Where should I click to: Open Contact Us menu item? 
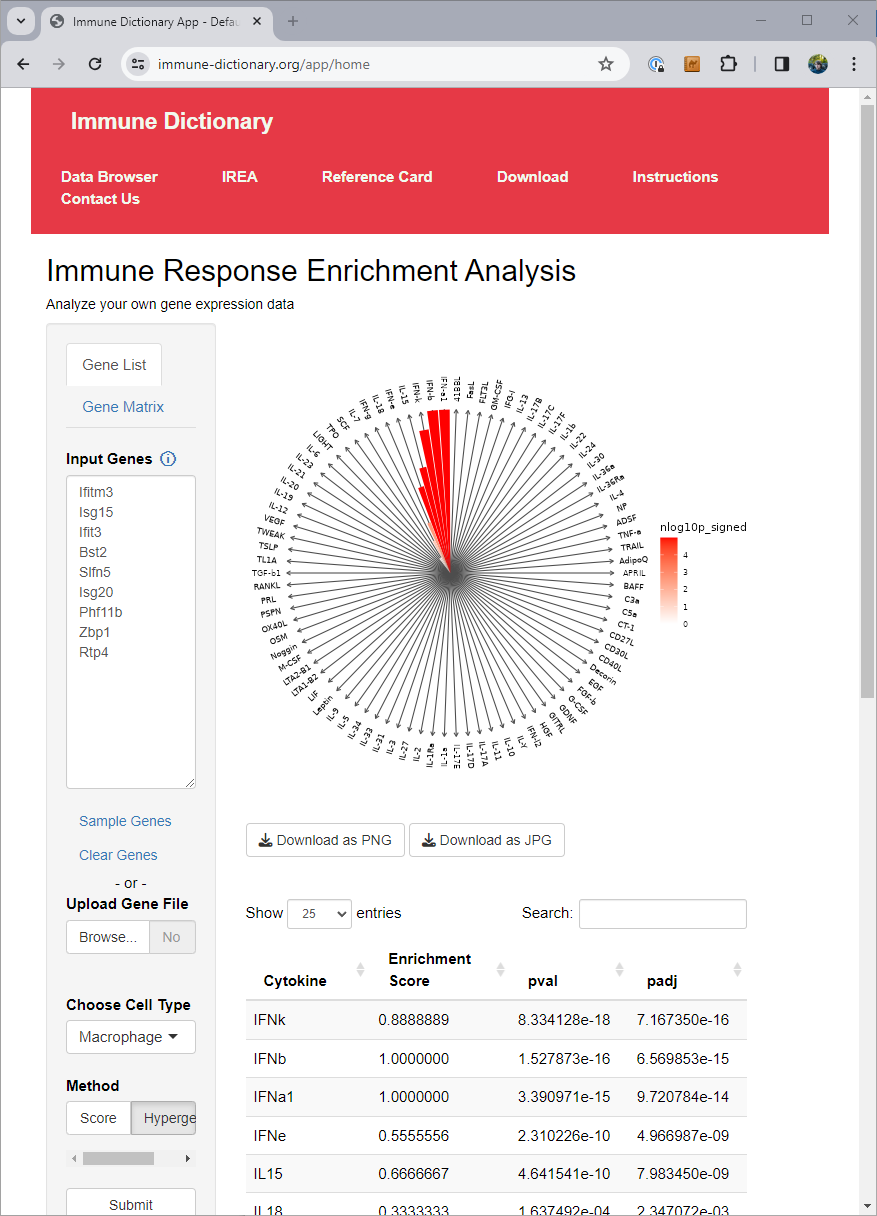[100, 199]
